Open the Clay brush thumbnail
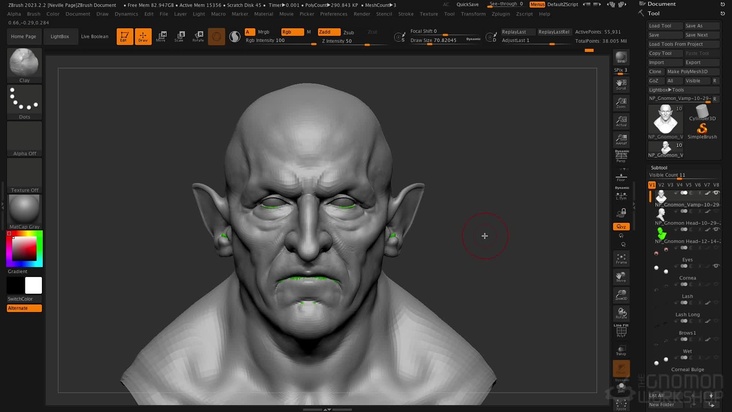732x412 pixels. (x=24, y=65)
